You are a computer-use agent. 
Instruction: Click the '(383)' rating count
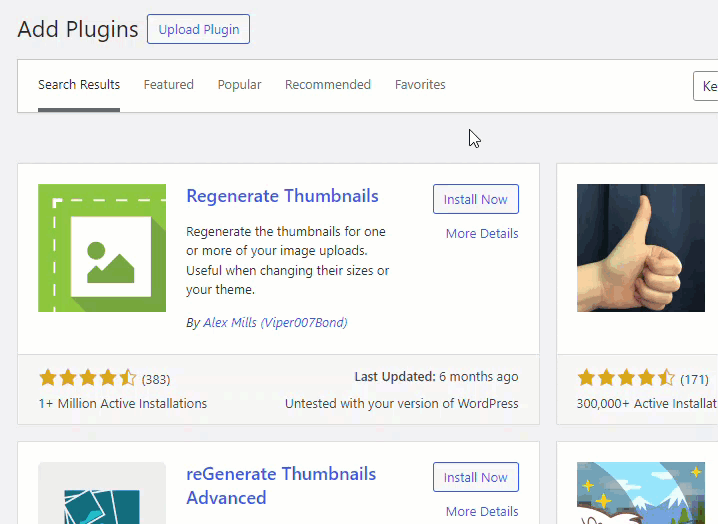coord(156,380)
